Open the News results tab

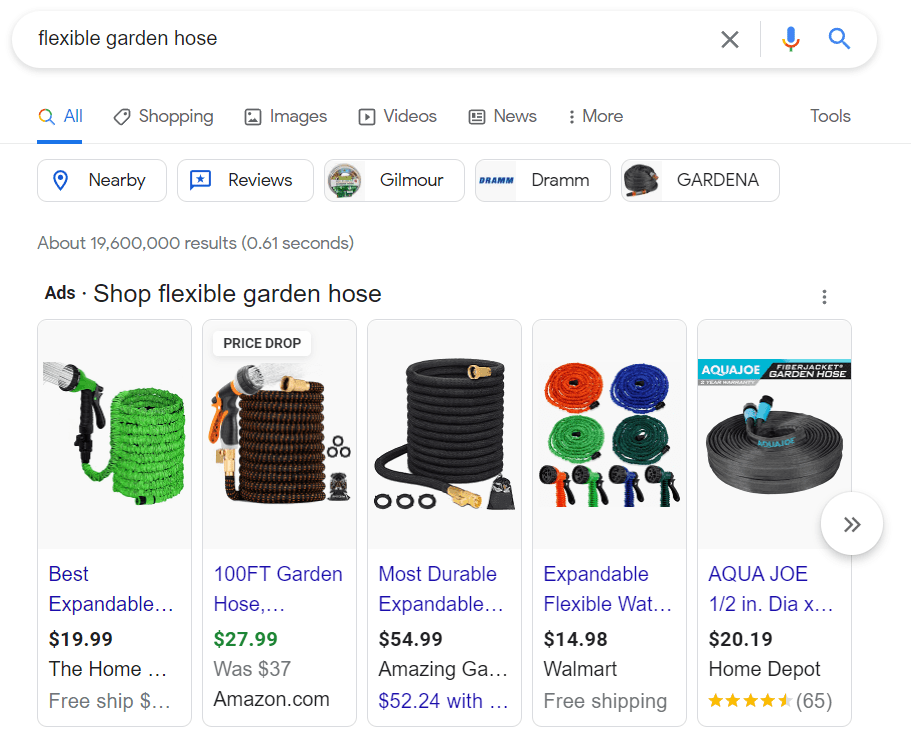point(503,117)
